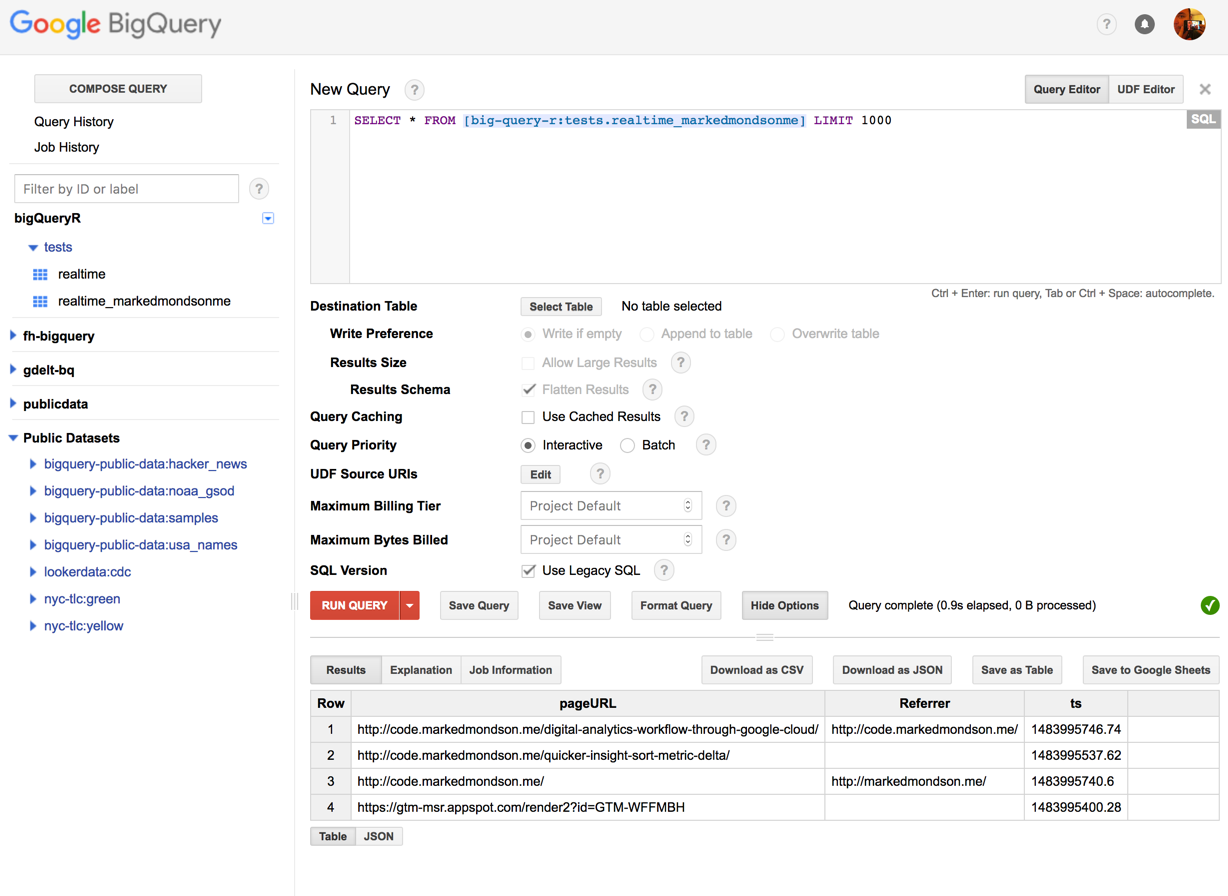Click the Download as CSV button
This screenshot has height=896, width=1228.
[x=756, y=670]
